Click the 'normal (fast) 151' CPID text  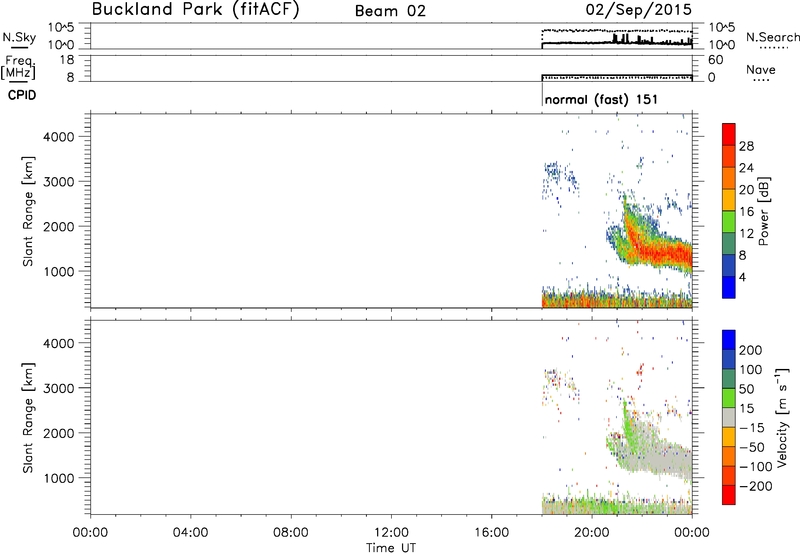click(x=601, y=99)
